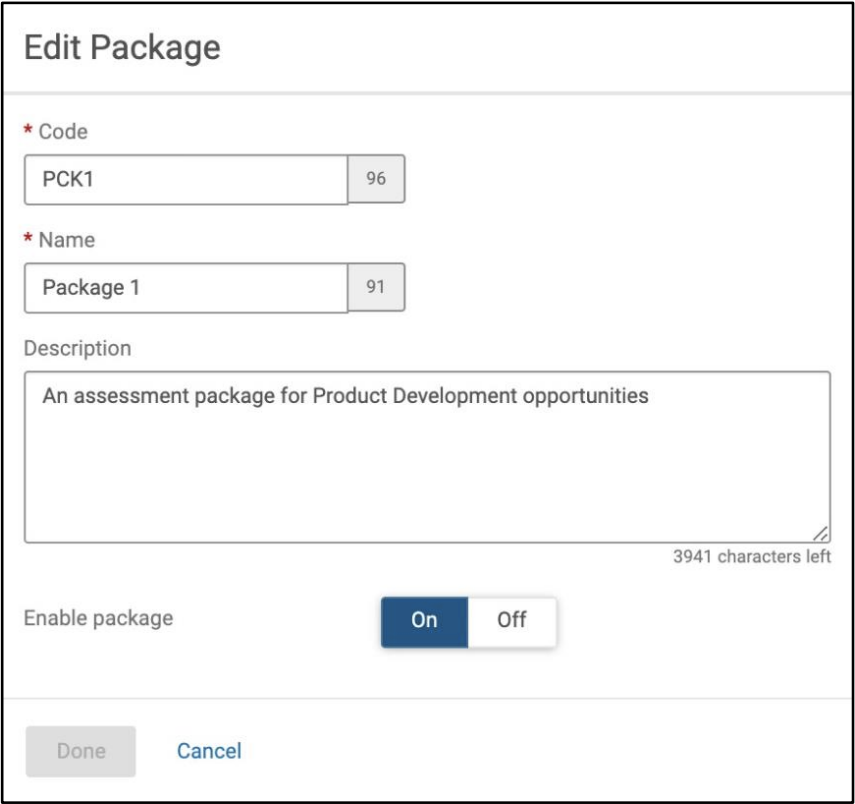Click the Description box resize handle
This screenshot has width=855, height=804.
[x=820, y=534]
